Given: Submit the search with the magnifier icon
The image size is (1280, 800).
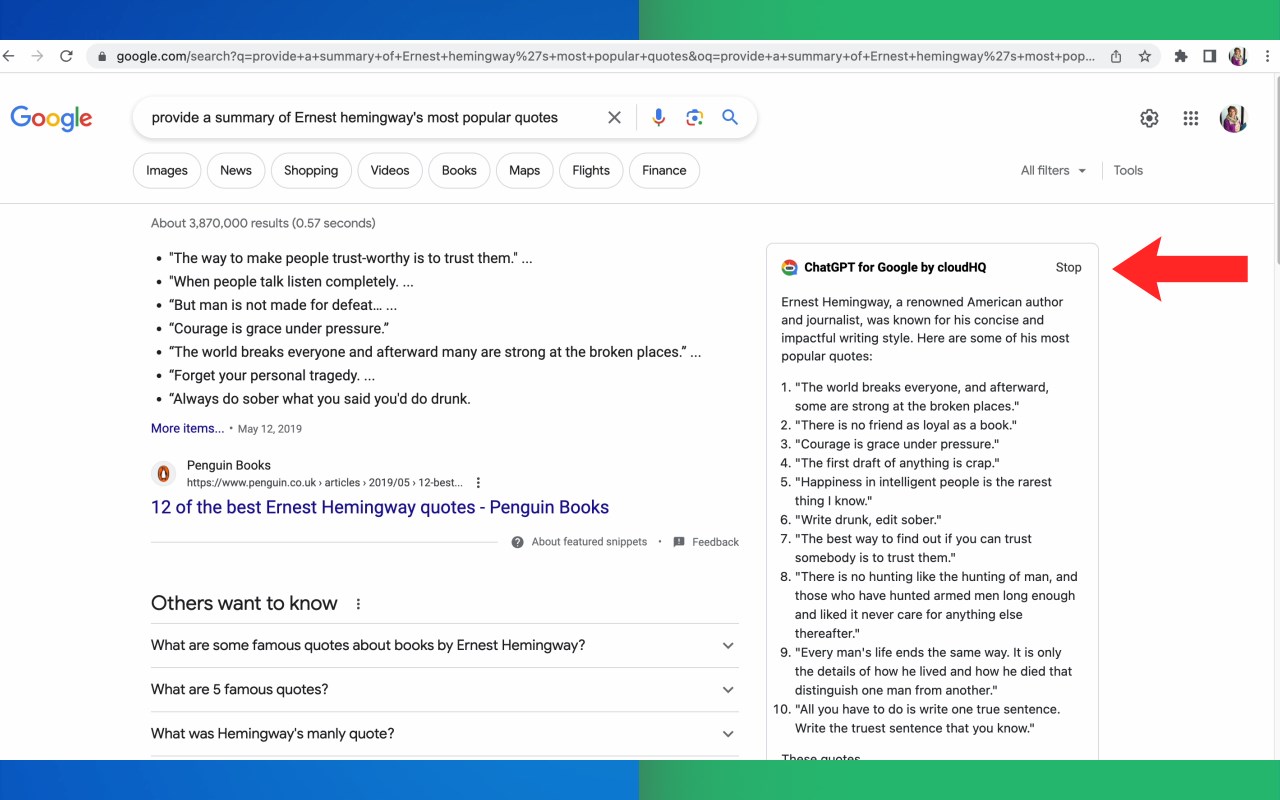Looking at the screenshot, I should click(730, 117).
